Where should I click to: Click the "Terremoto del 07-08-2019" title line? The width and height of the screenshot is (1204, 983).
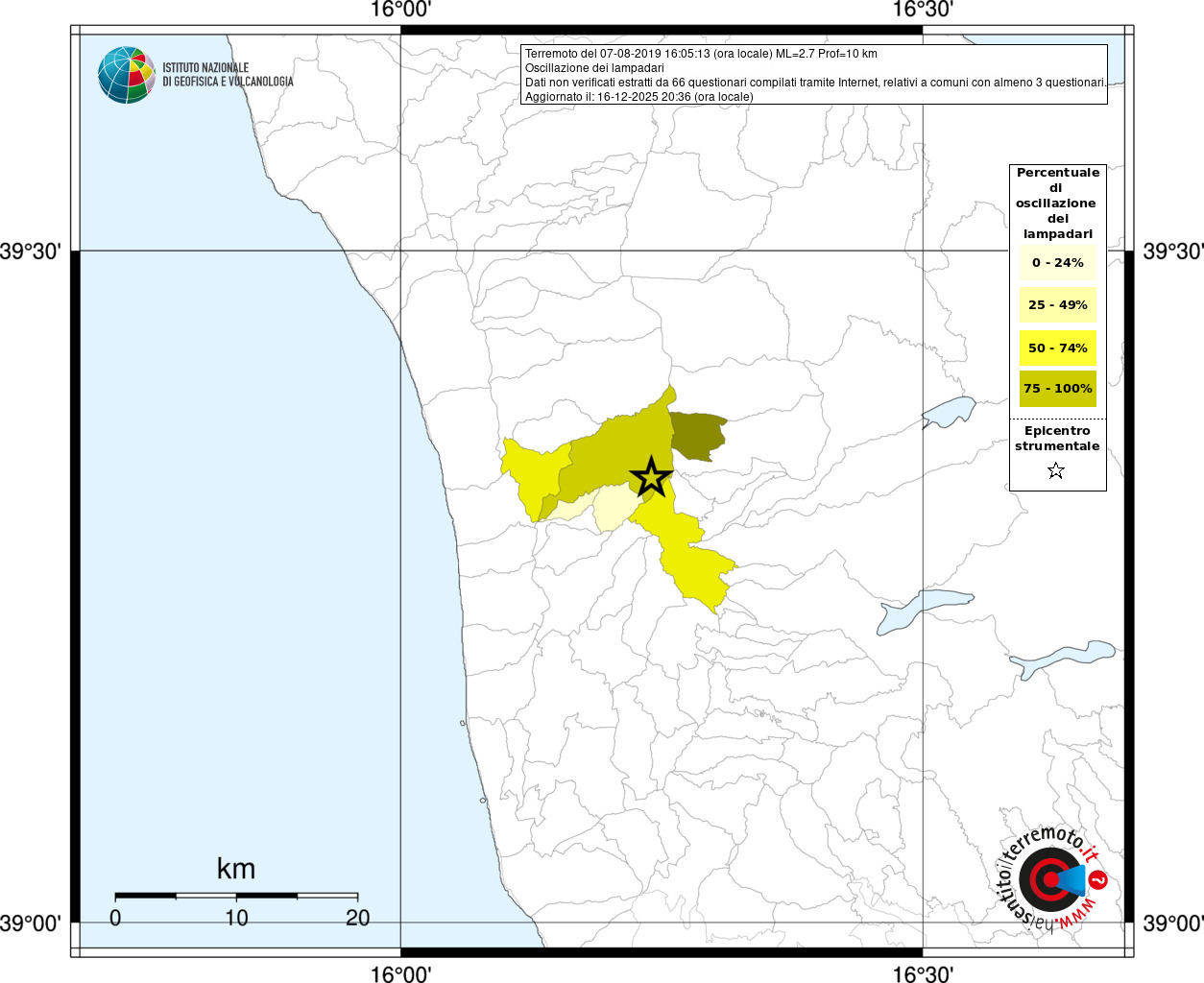(701, 54)
